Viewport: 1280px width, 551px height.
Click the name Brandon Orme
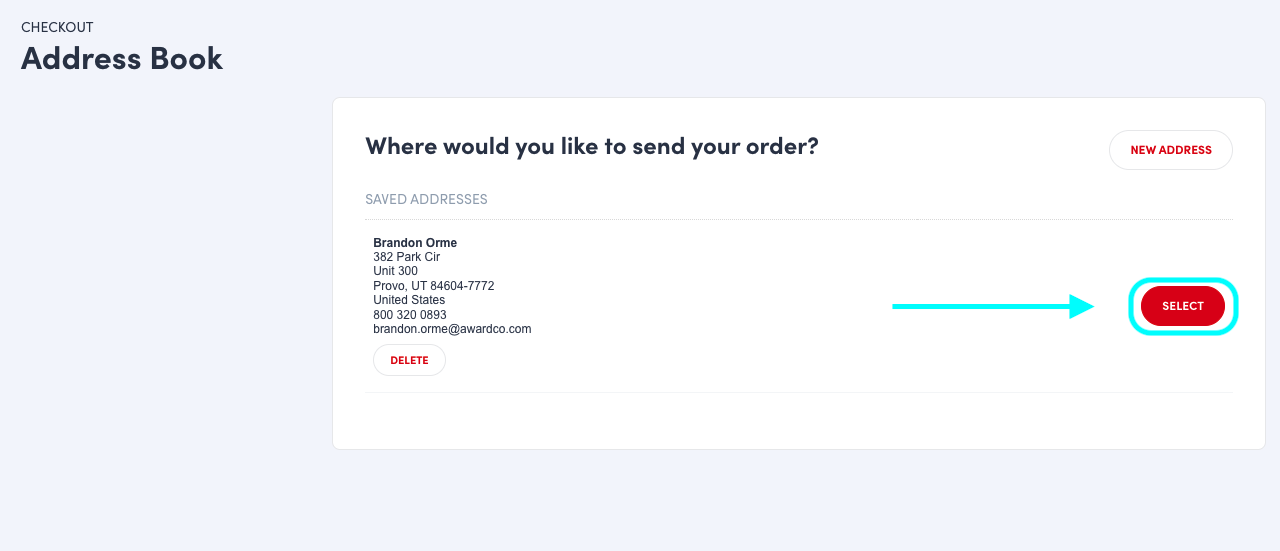[x=415, y=243]
